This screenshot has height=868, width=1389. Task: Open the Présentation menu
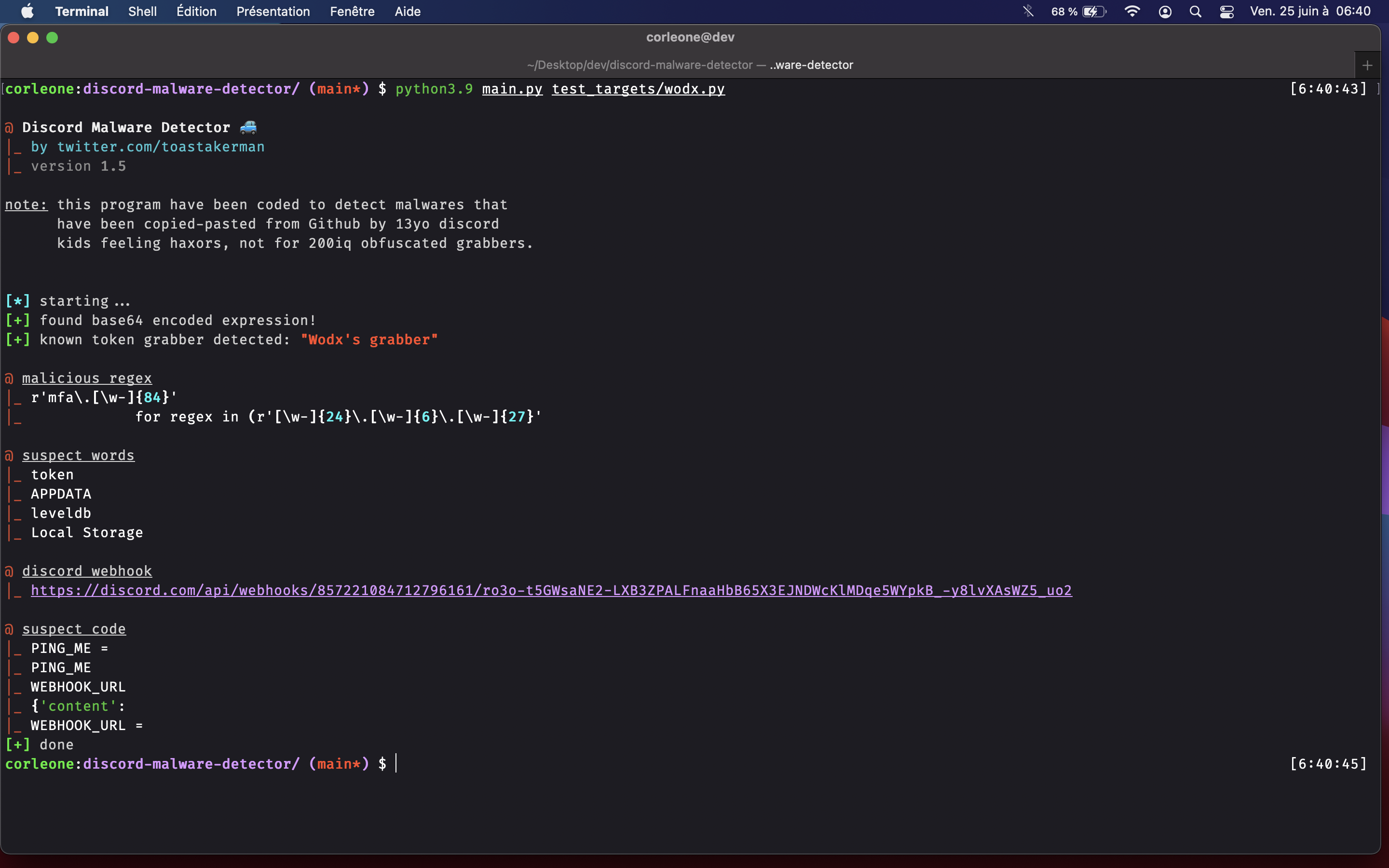coord(273,12)
